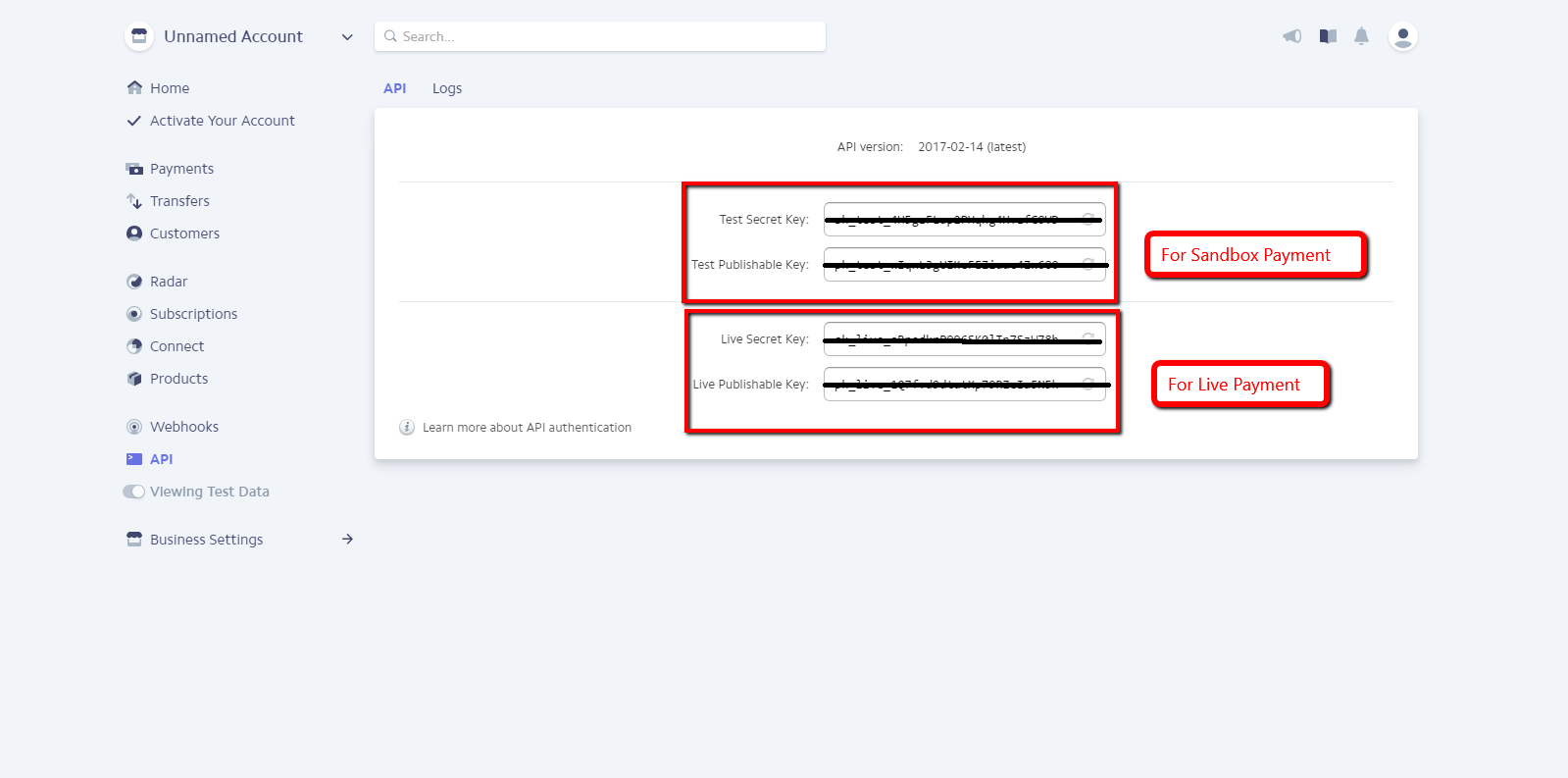1568x778 pixels.
Task: Select API in the left sidebar
Action: [149, 459]
